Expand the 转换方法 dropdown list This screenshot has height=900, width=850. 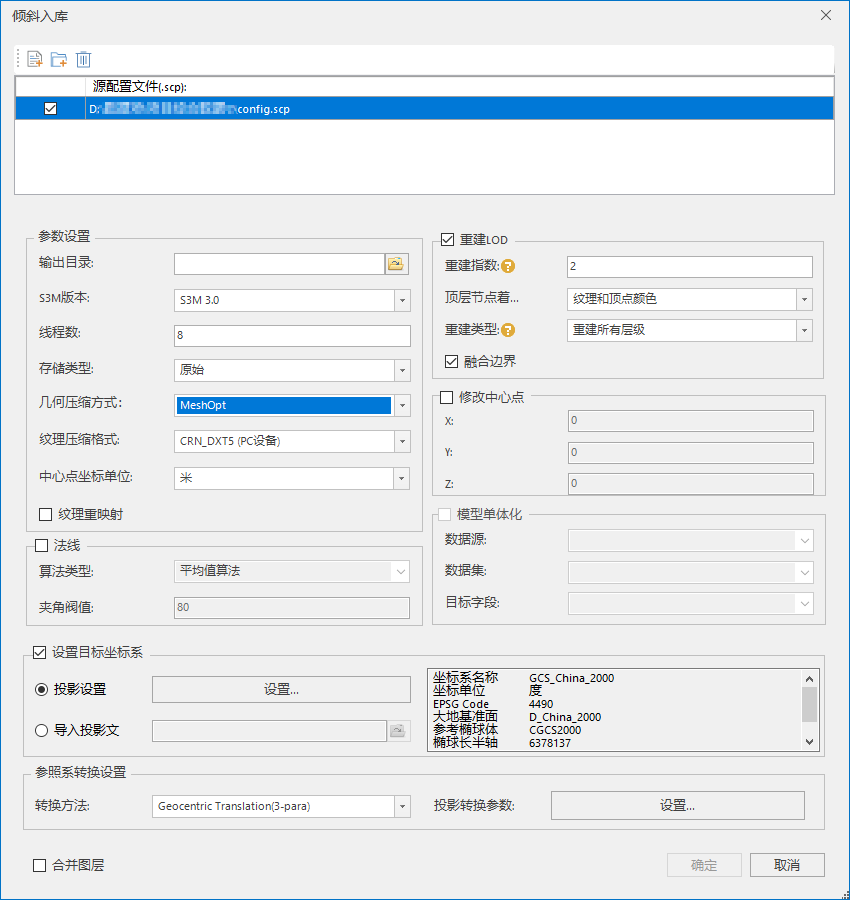coord(402,806)
